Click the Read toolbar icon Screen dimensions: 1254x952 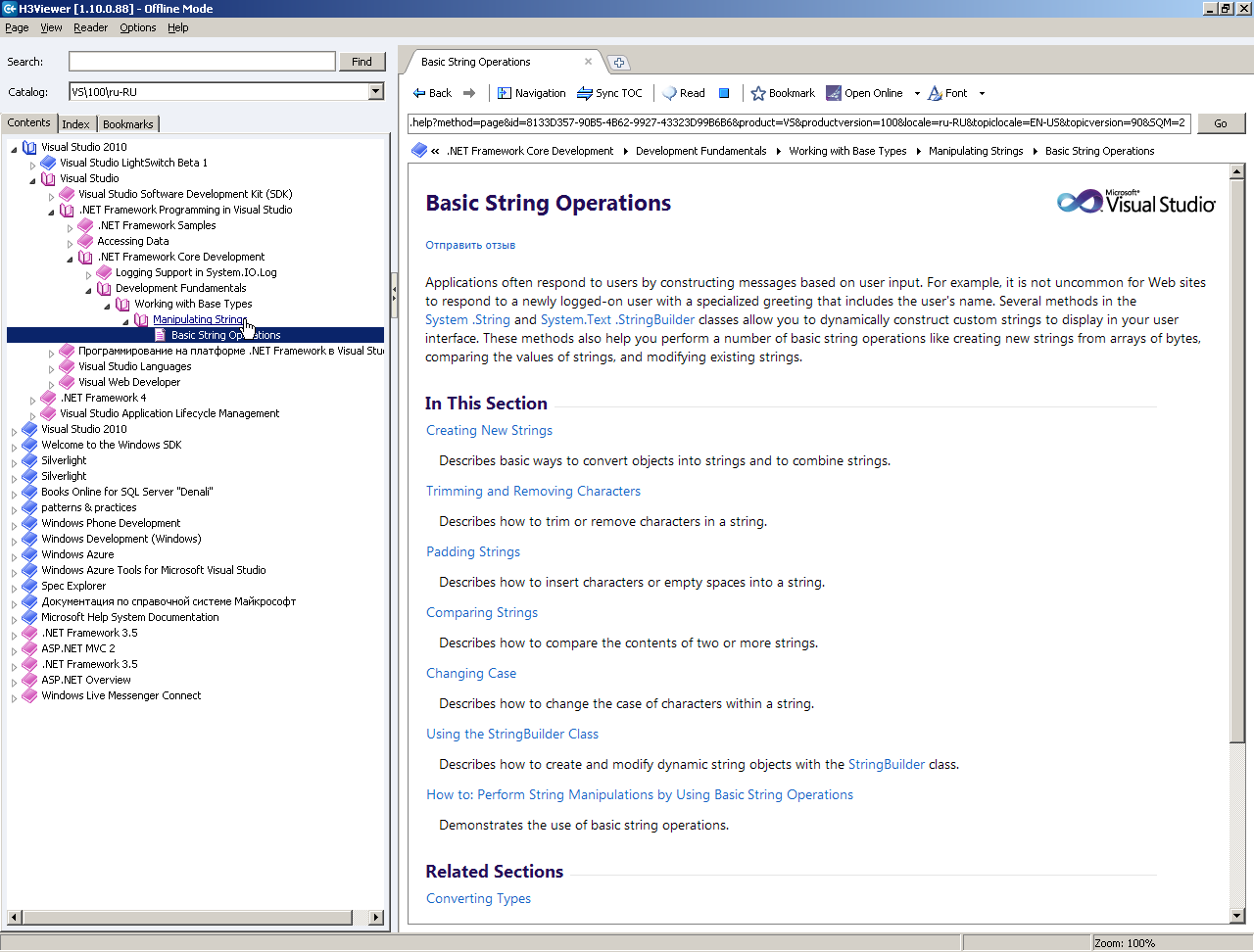click(670, 93)
